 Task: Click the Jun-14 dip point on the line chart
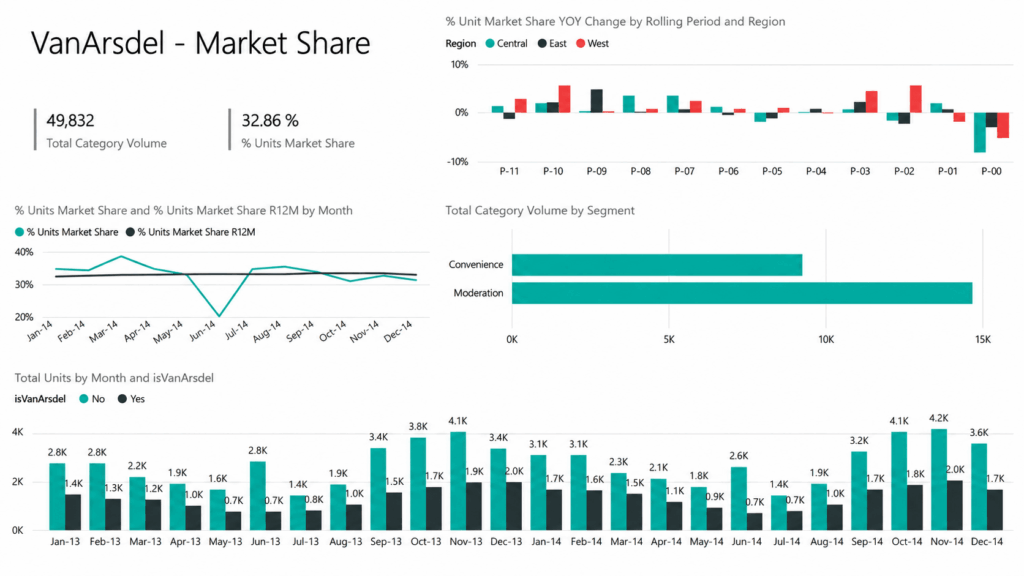pos(219,316)
